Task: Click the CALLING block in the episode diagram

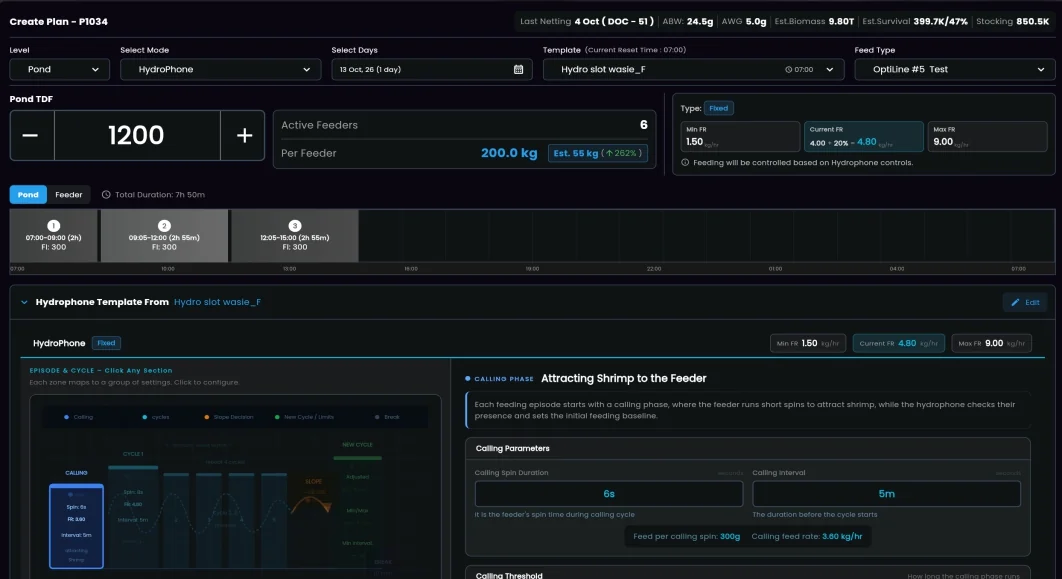Action: coord(76,526)
